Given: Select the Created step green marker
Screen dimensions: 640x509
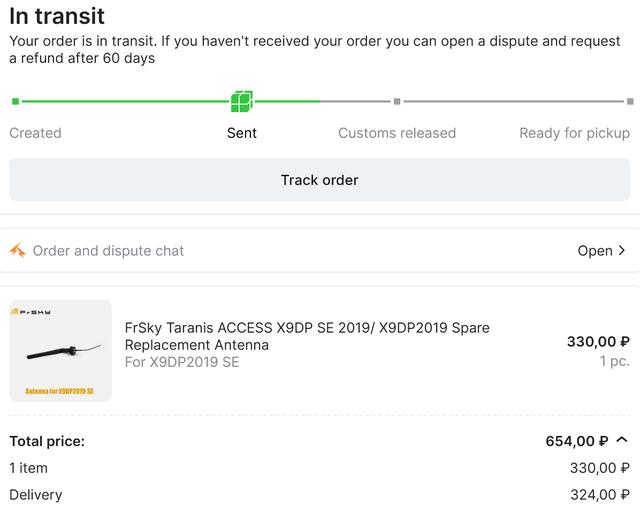Looking at the screenshot, I should pos(15,101).
